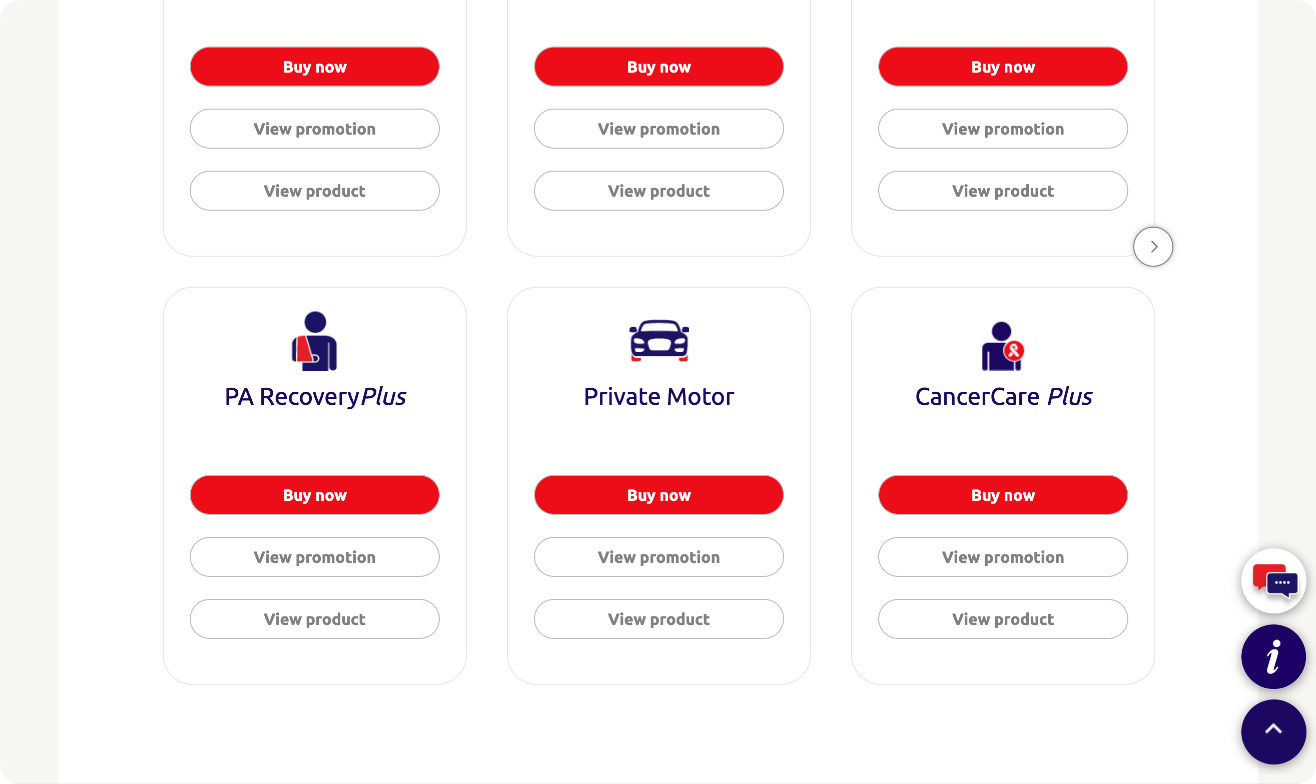
Task: Click the CancerCare Plus ribbon person icon
Action: click(x=1003, y=346)
